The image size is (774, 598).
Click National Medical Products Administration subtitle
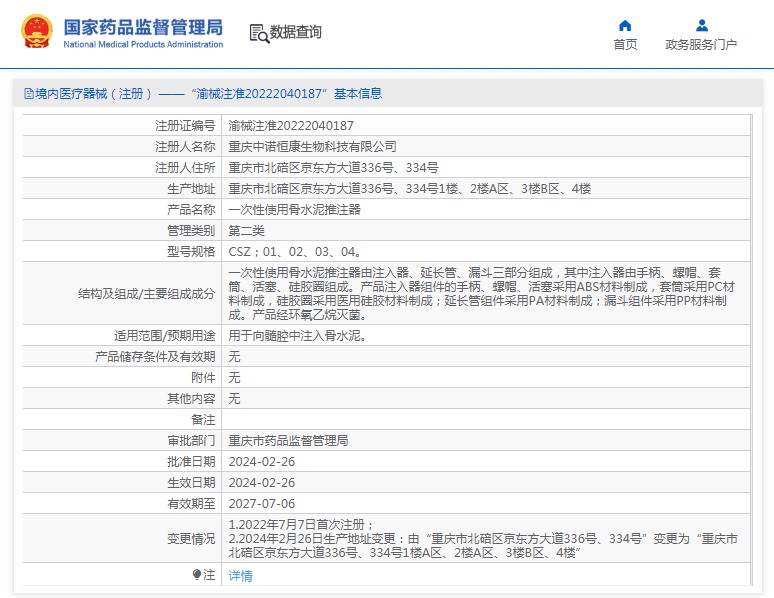[x=143, y=44]
